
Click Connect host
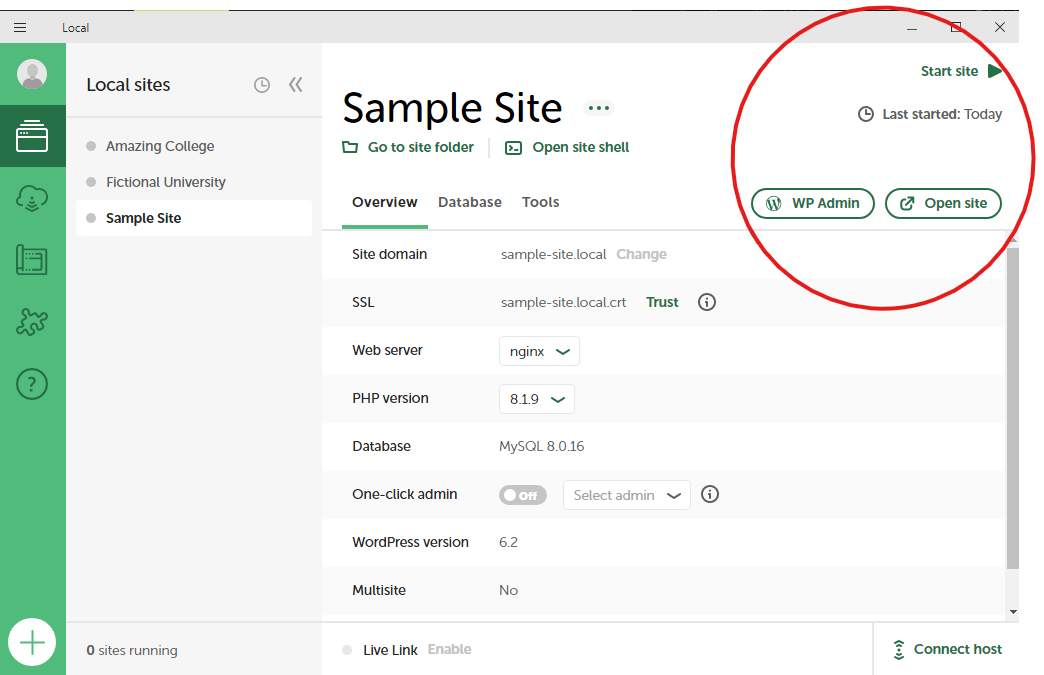(947, 650)
